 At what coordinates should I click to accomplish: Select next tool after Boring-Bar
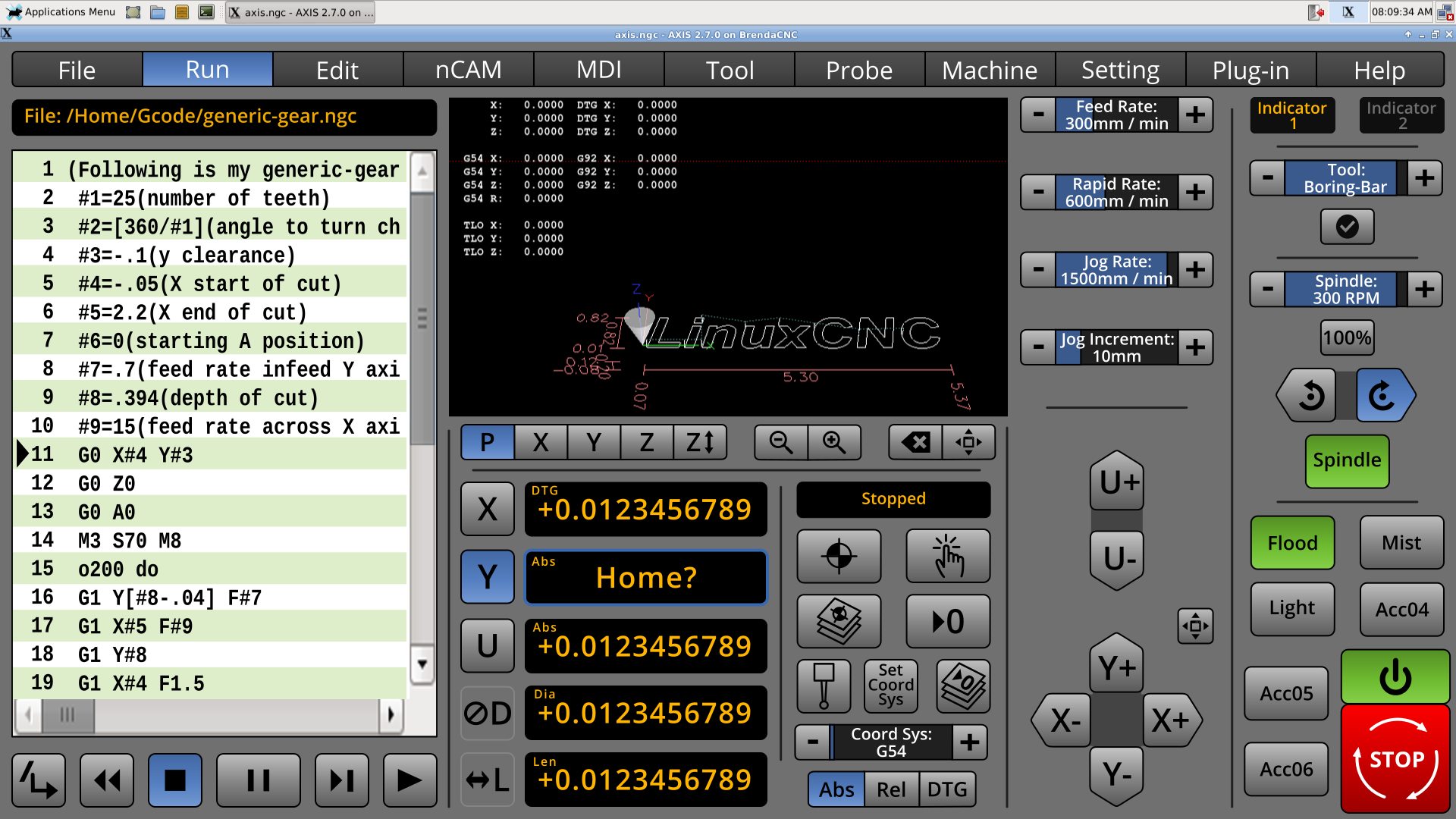click(1424, 178)
